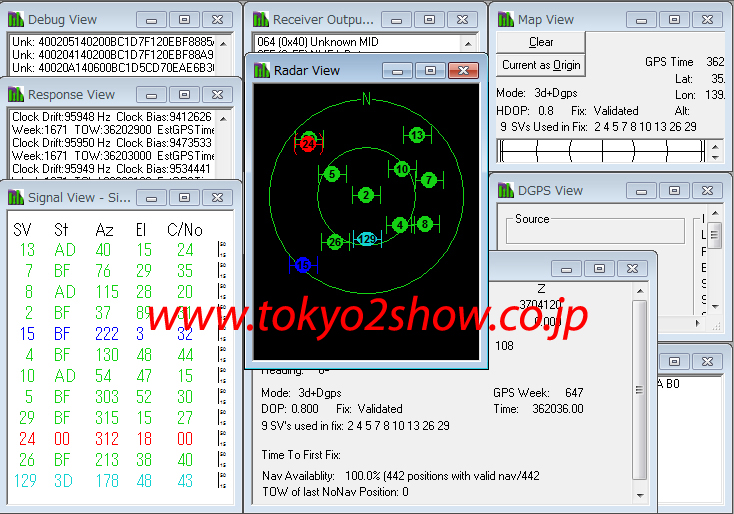
Task: Close the Radar View window
Action: [x=463, y=70]
